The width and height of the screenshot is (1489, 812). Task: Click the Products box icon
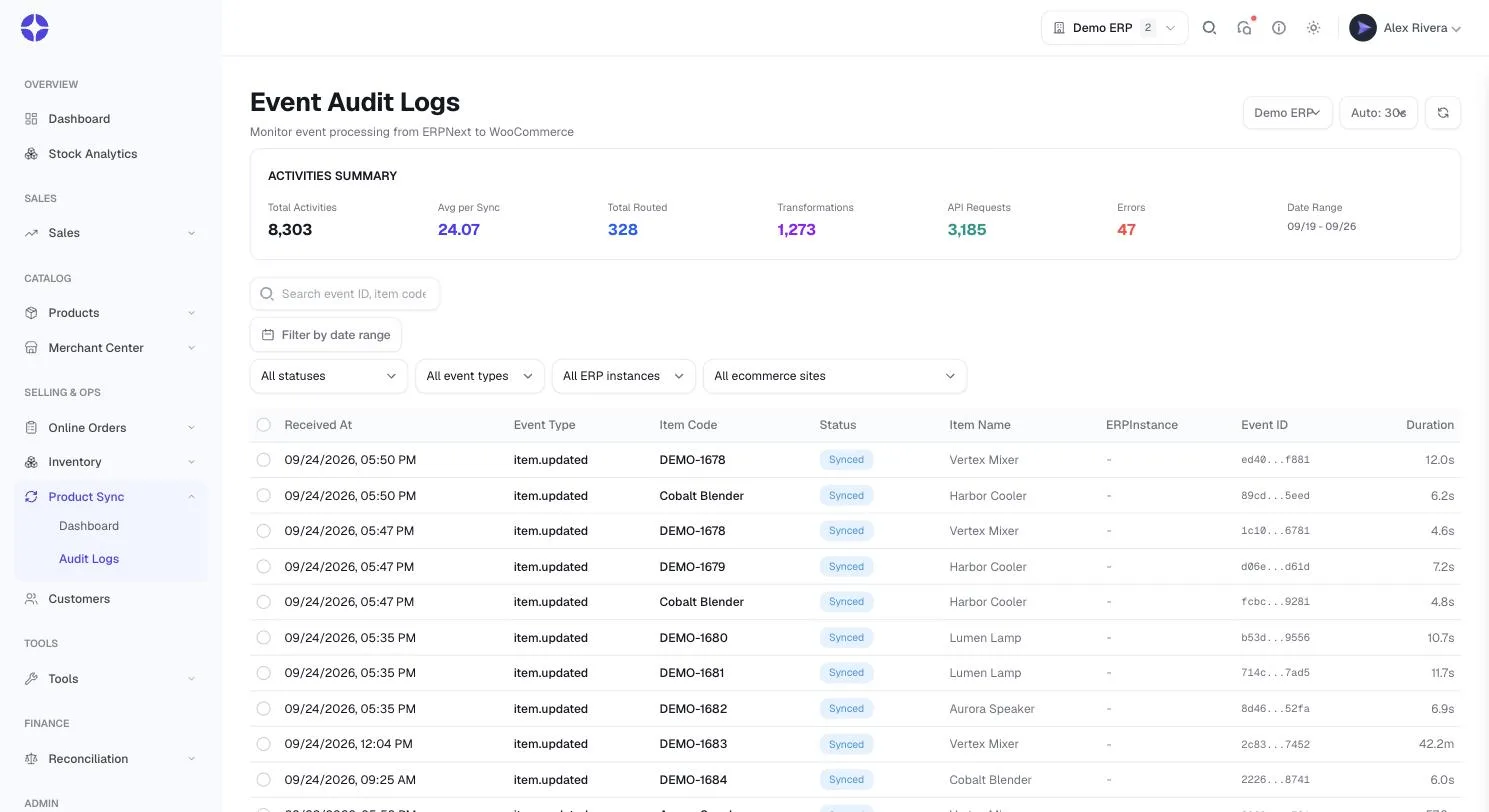31,313
